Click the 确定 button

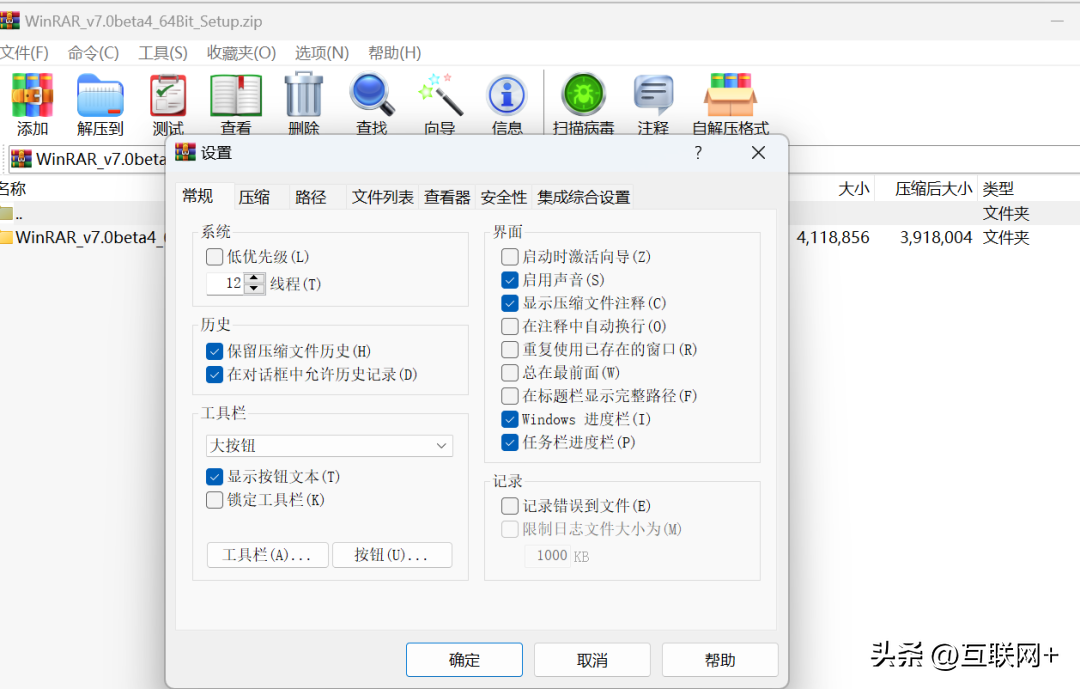pos(464,660)
